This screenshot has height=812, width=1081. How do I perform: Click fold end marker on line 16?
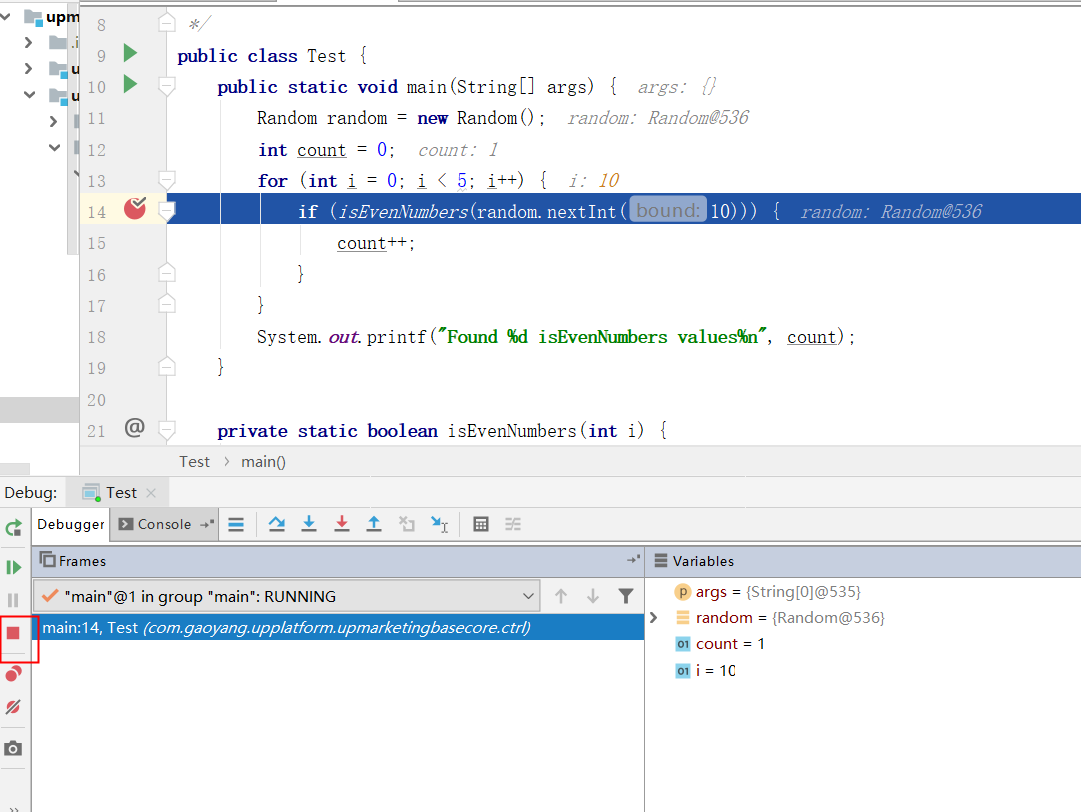(167, 273)
